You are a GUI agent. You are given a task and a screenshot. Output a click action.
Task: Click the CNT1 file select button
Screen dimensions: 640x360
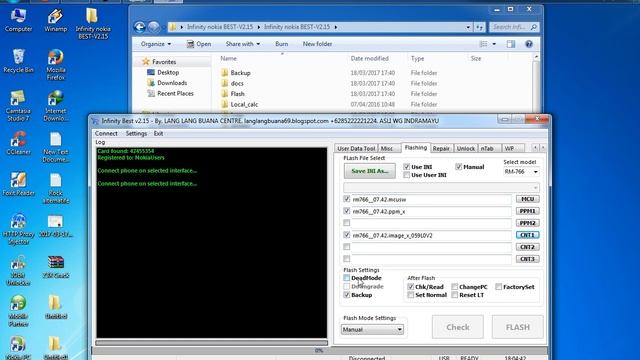coord(527,235)
